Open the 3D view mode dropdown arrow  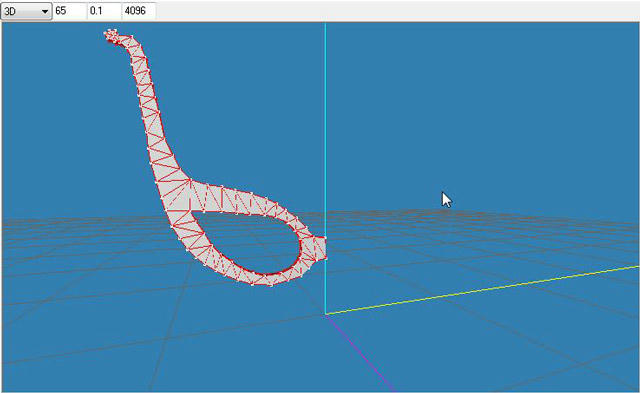pos(45,11)
